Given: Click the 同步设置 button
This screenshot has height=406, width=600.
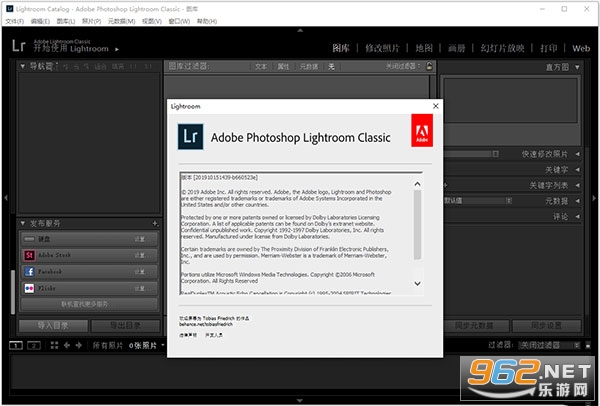Looking at the screenshot, I should point(547,326).
